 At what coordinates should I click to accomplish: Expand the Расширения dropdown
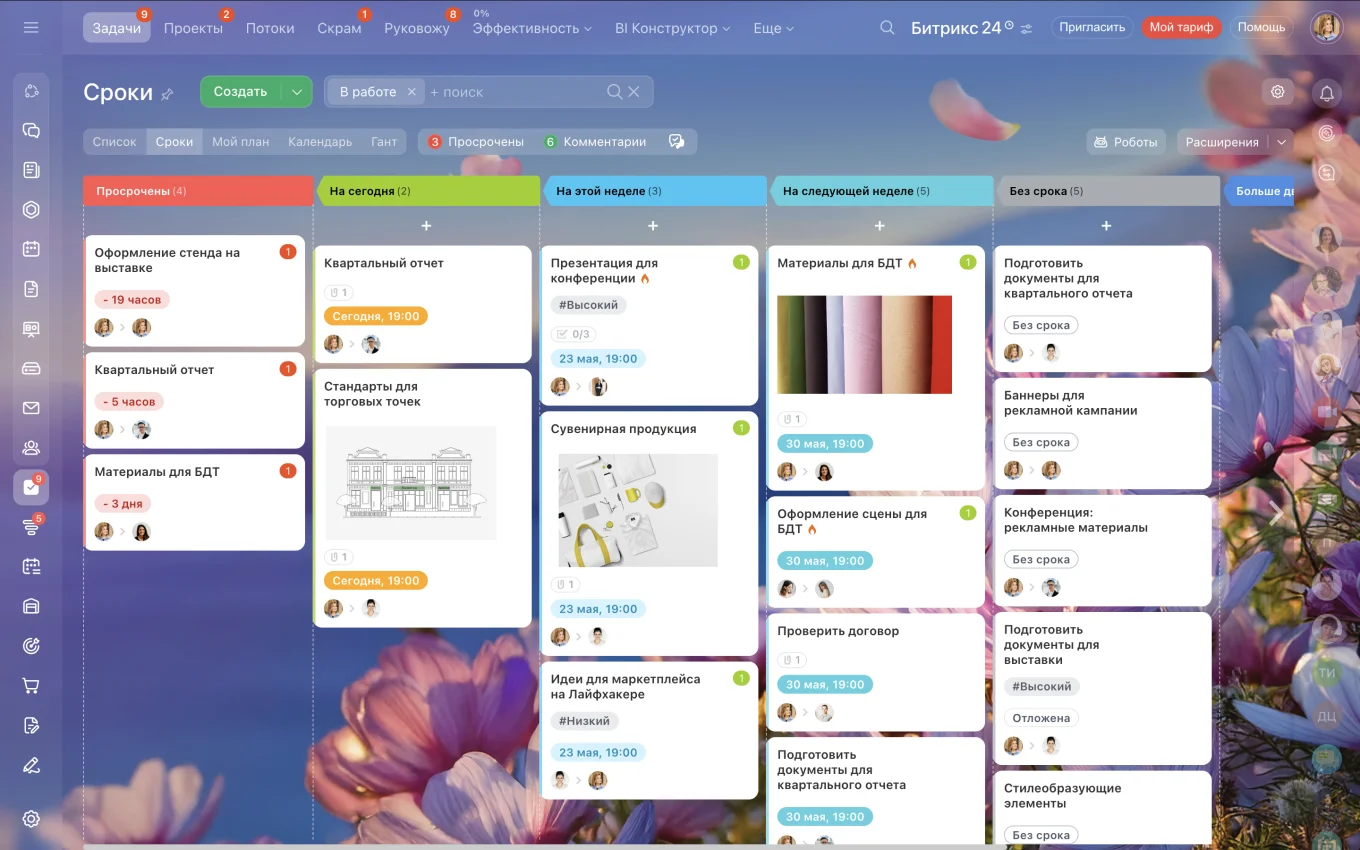point(1235,142)
